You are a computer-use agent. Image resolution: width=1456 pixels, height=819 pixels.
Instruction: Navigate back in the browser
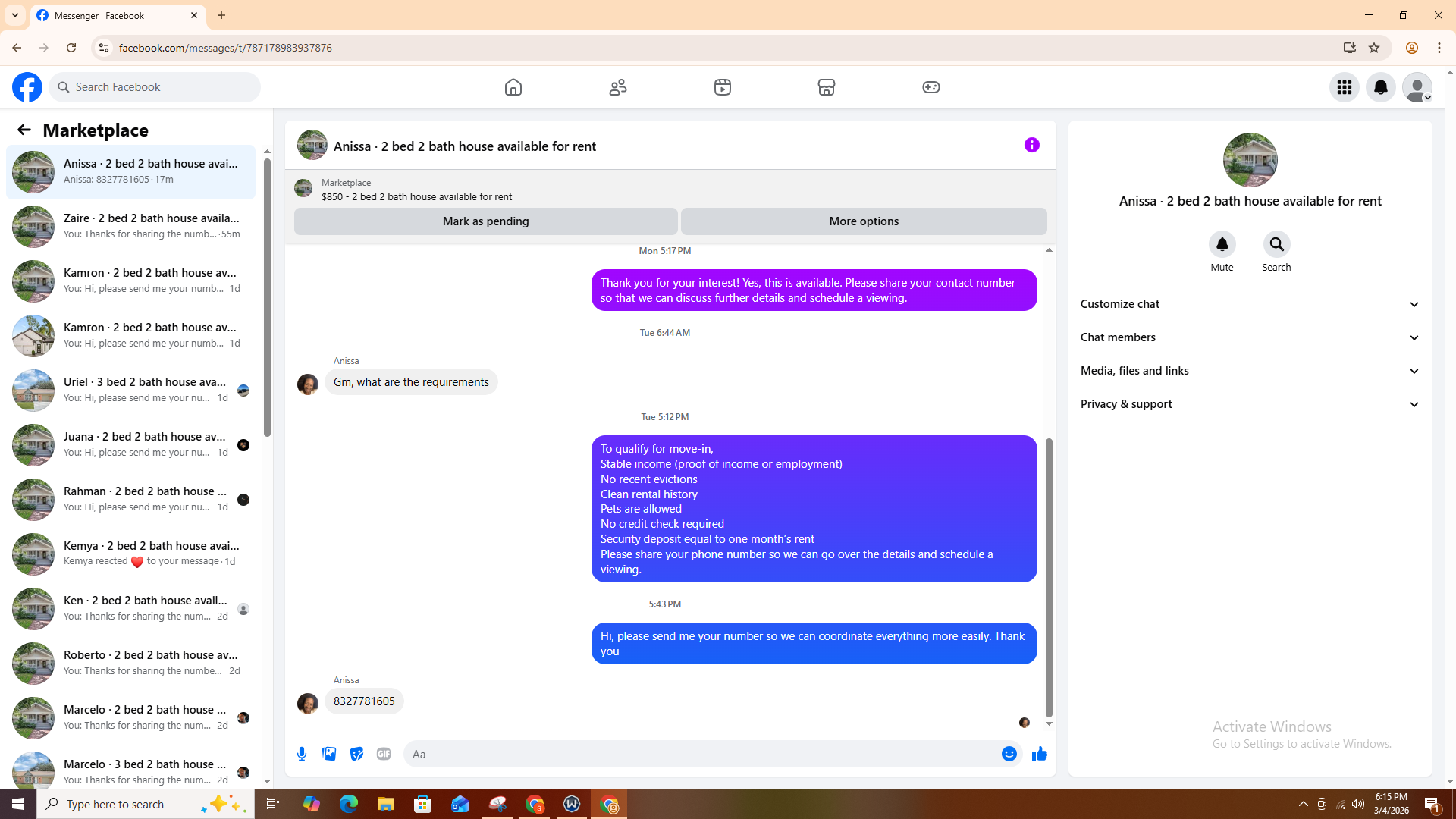pos(17,48)
